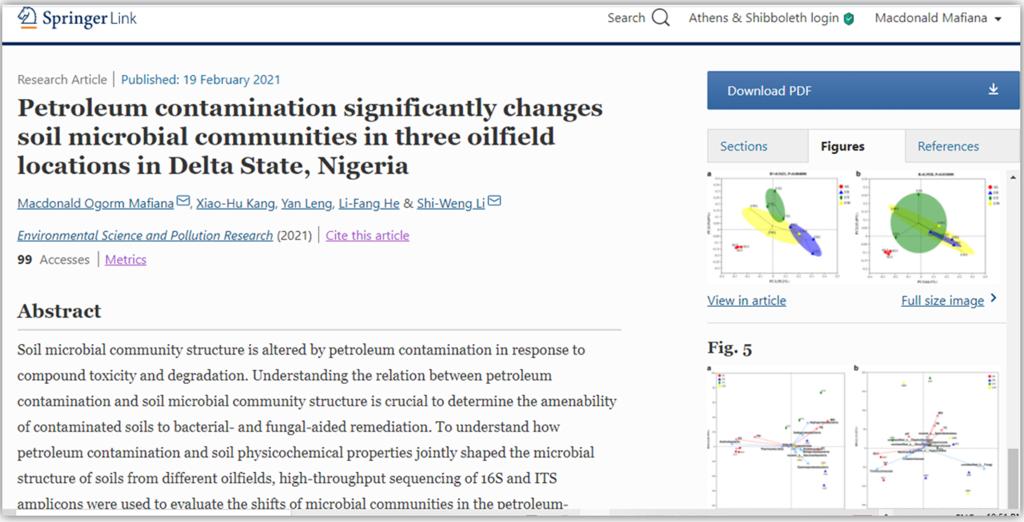The image size is (1024, 522).
Task: Switch to the References tab
Action: (x=948, y=146)
